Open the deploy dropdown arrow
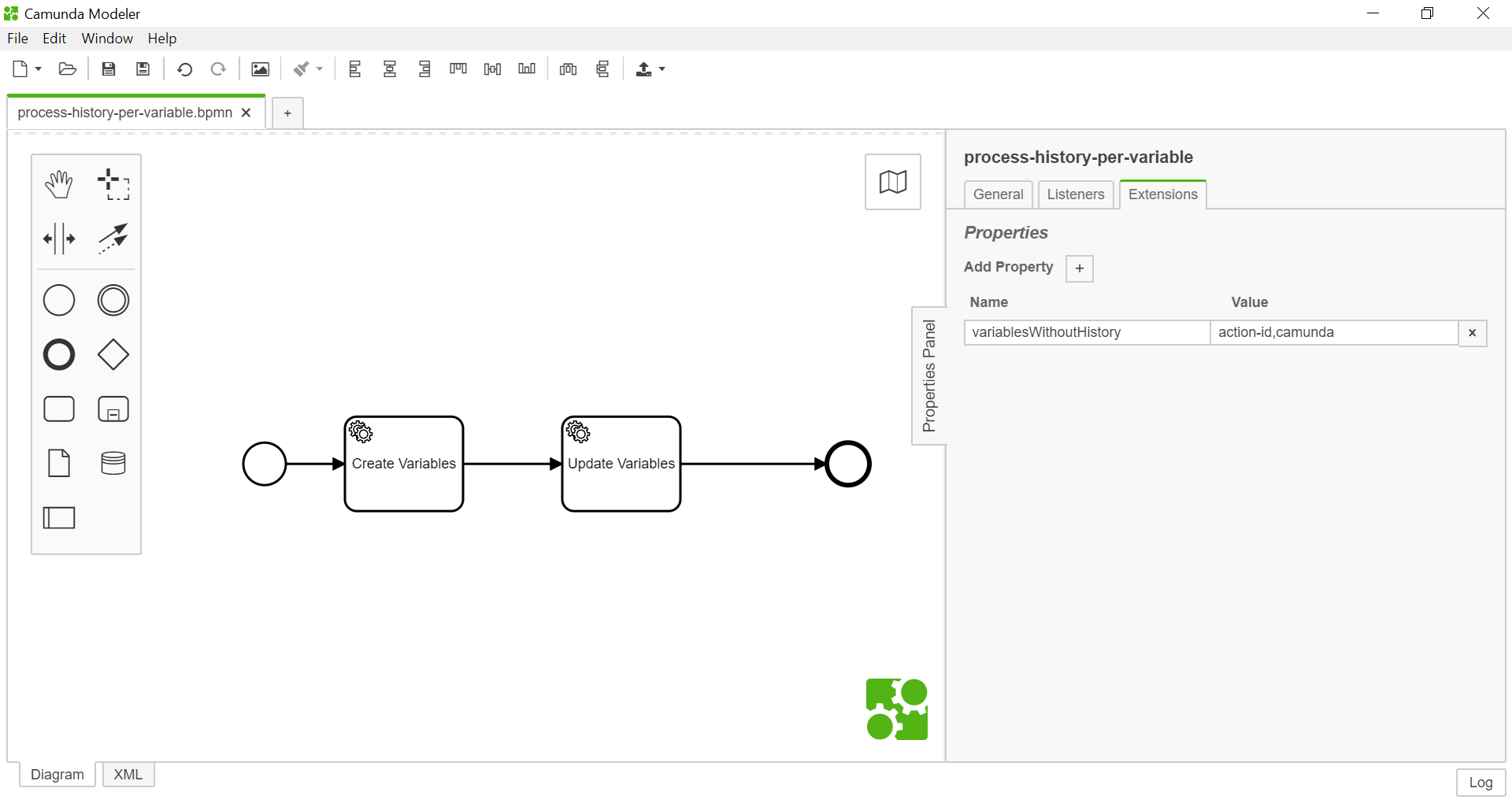Viewport: 1512px width, 803px height. (661, 69)
